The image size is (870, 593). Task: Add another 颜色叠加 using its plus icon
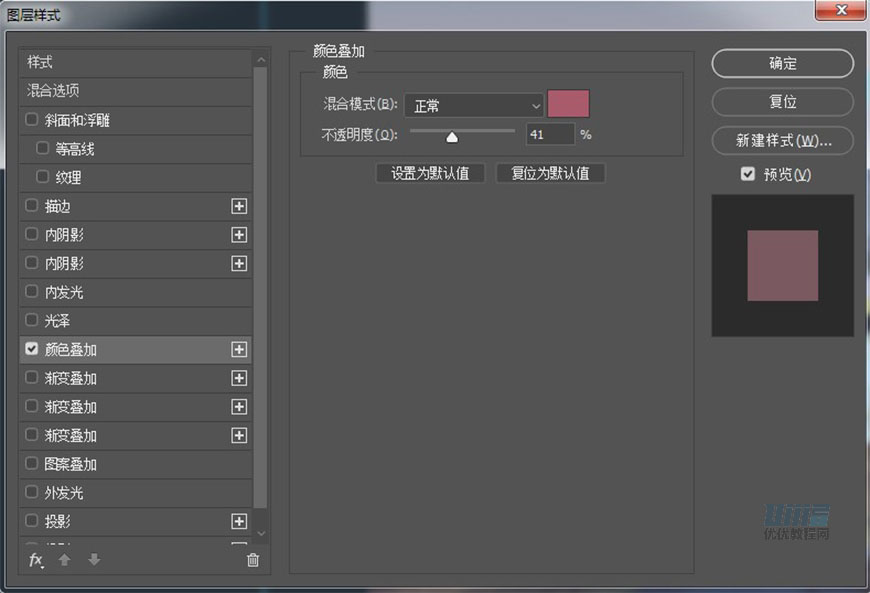click(x=239, y=350)
